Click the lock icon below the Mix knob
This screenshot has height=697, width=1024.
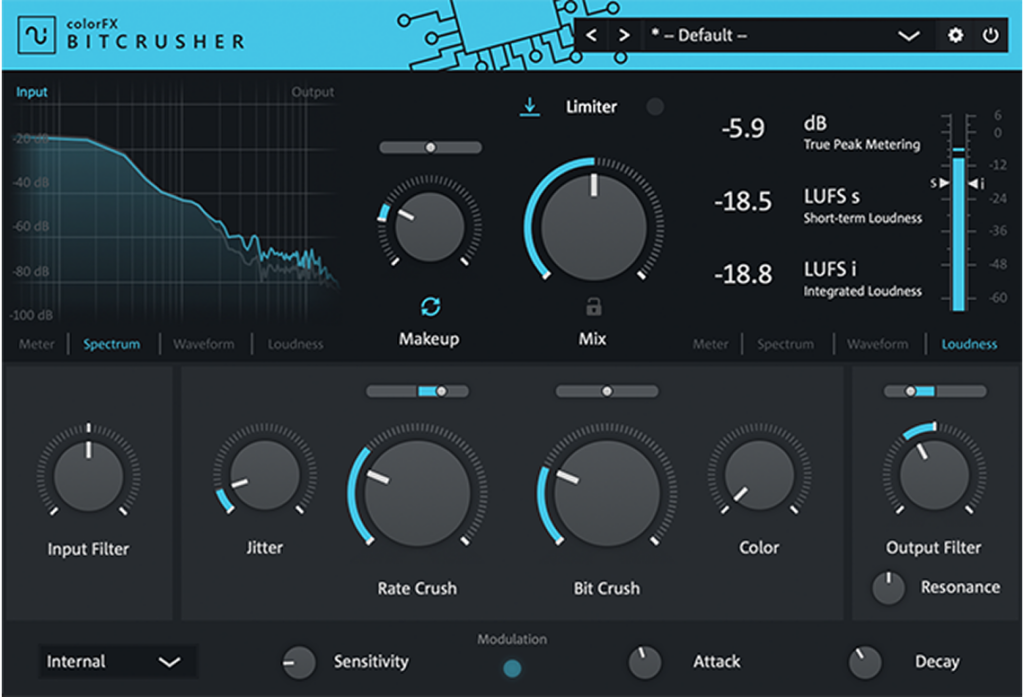[591, 308]
